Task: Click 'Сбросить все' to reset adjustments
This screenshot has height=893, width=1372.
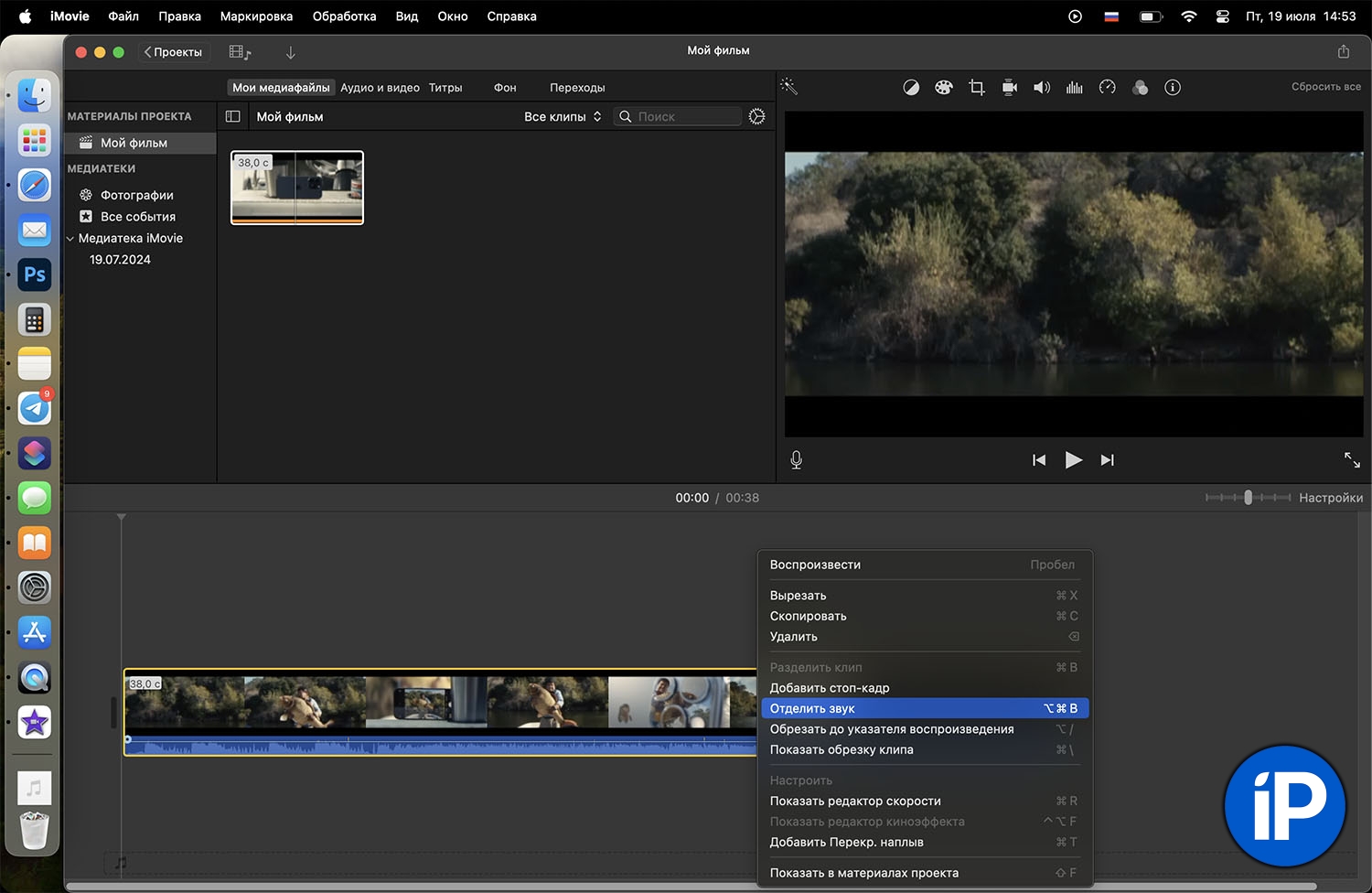Action: tap(1325, 87)
